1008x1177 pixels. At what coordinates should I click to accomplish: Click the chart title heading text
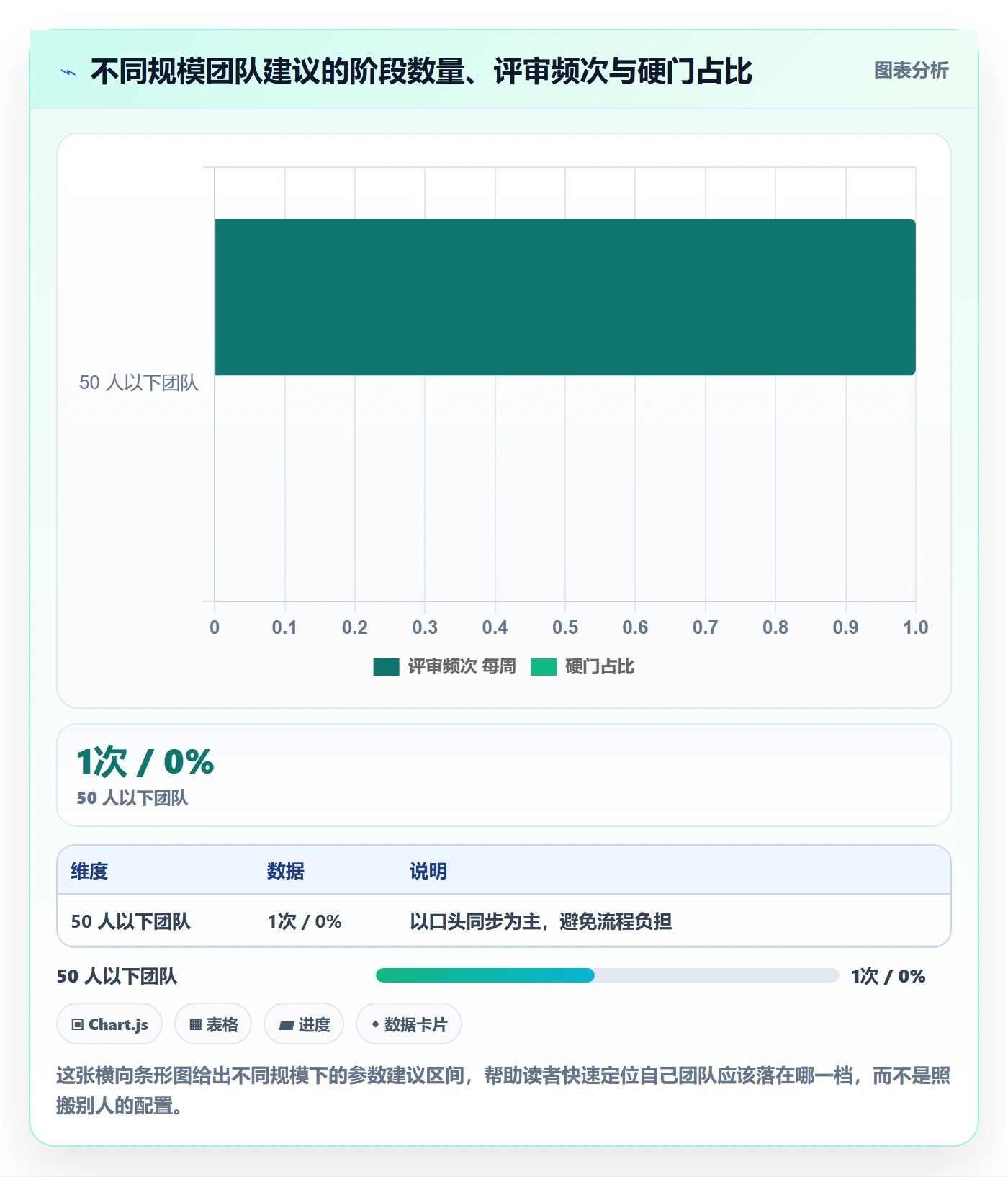pos(421,71)
